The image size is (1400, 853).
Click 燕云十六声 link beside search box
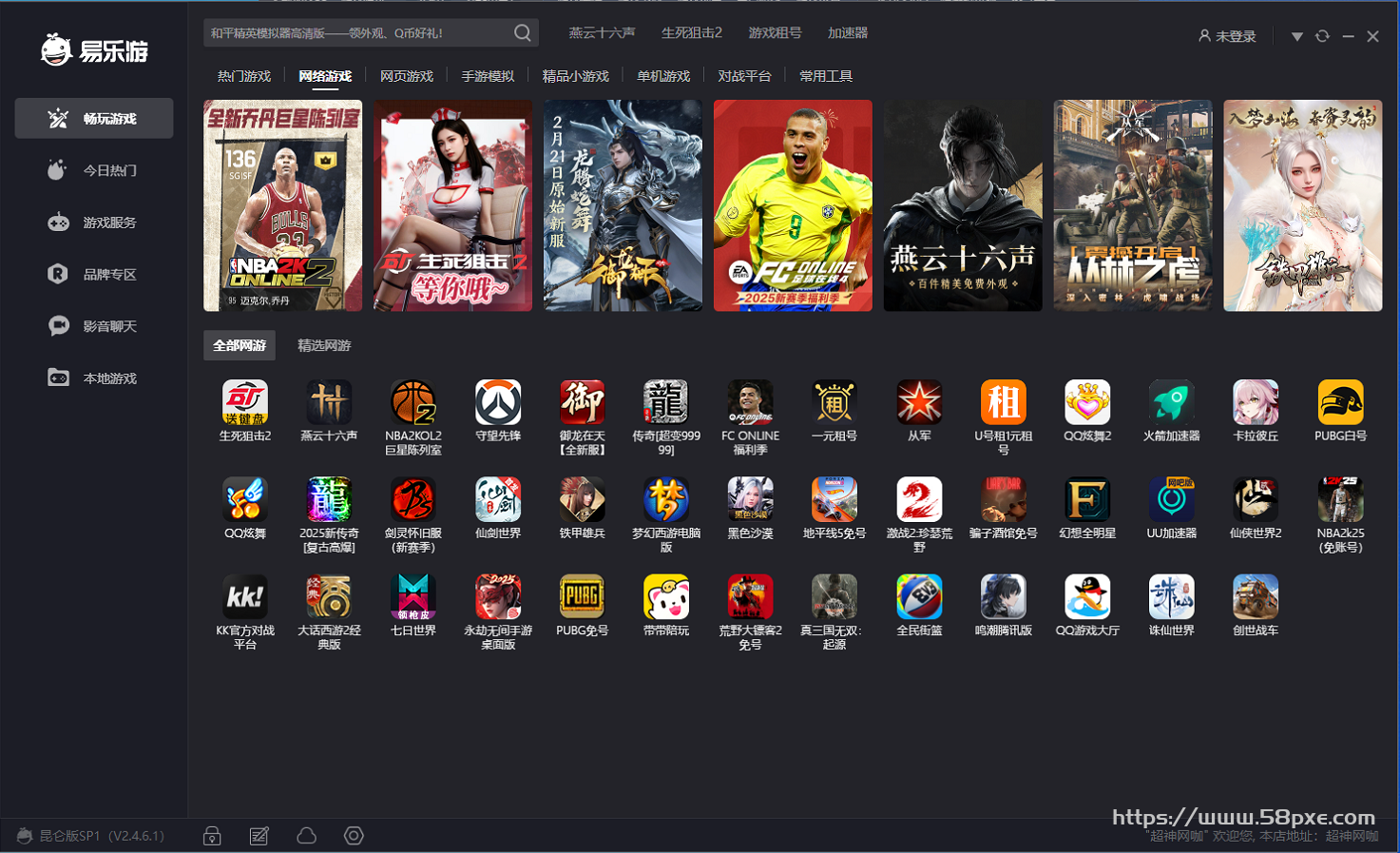coord(602,33)
